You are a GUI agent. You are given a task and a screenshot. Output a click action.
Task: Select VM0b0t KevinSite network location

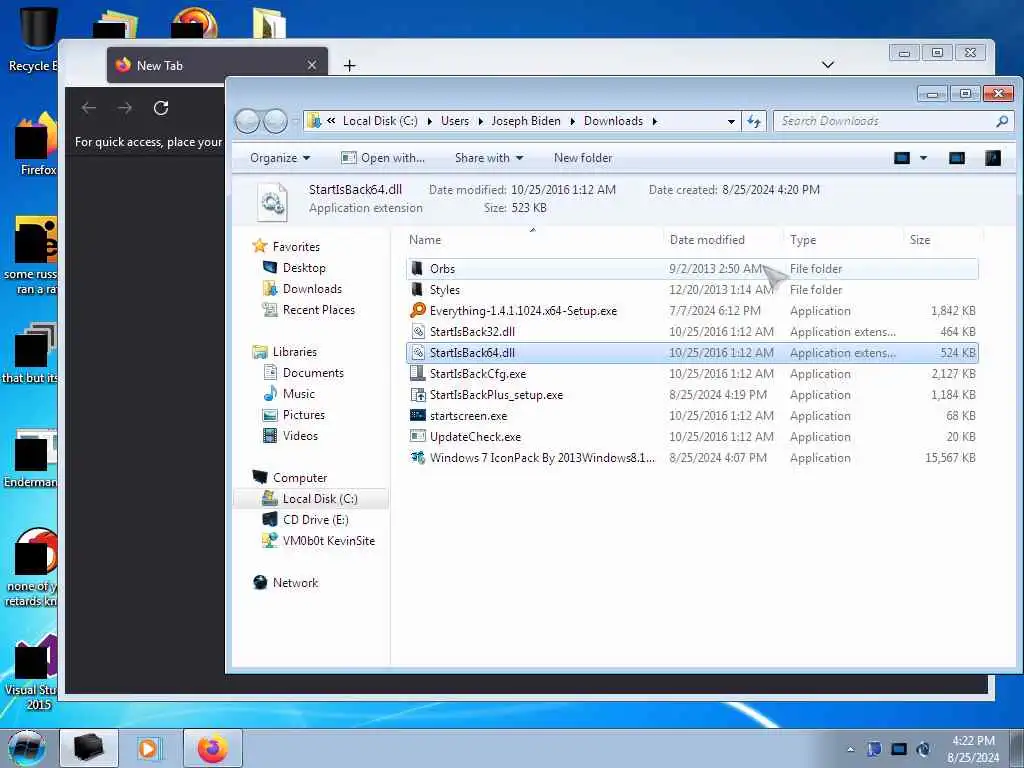point(328,541)
